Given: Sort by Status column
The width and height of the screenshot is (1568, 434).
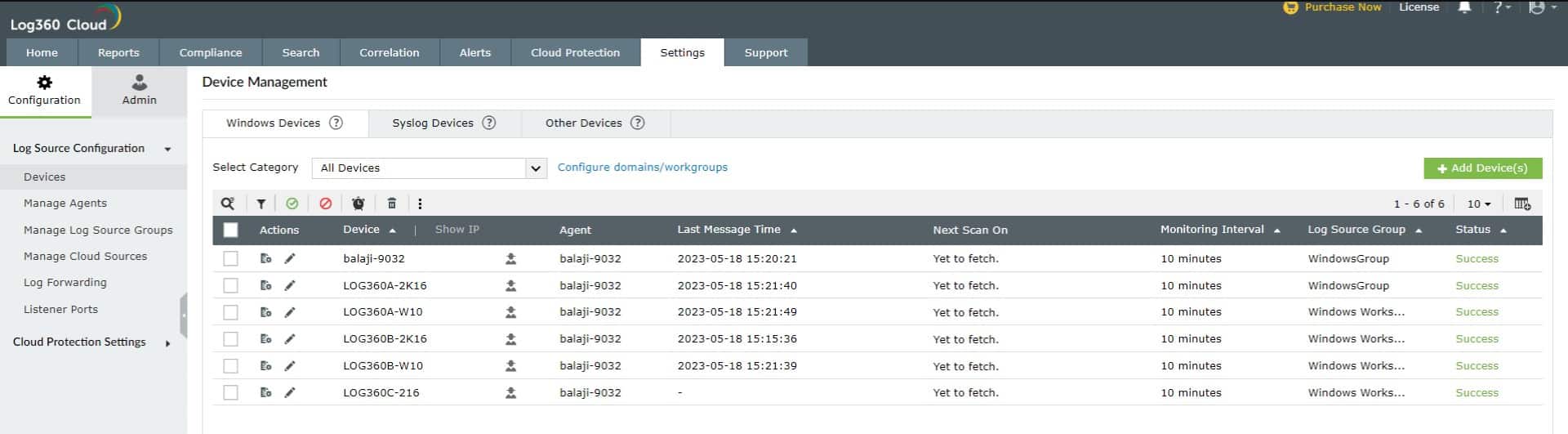Looking at the screenshot, I should tap(1481, 230).
